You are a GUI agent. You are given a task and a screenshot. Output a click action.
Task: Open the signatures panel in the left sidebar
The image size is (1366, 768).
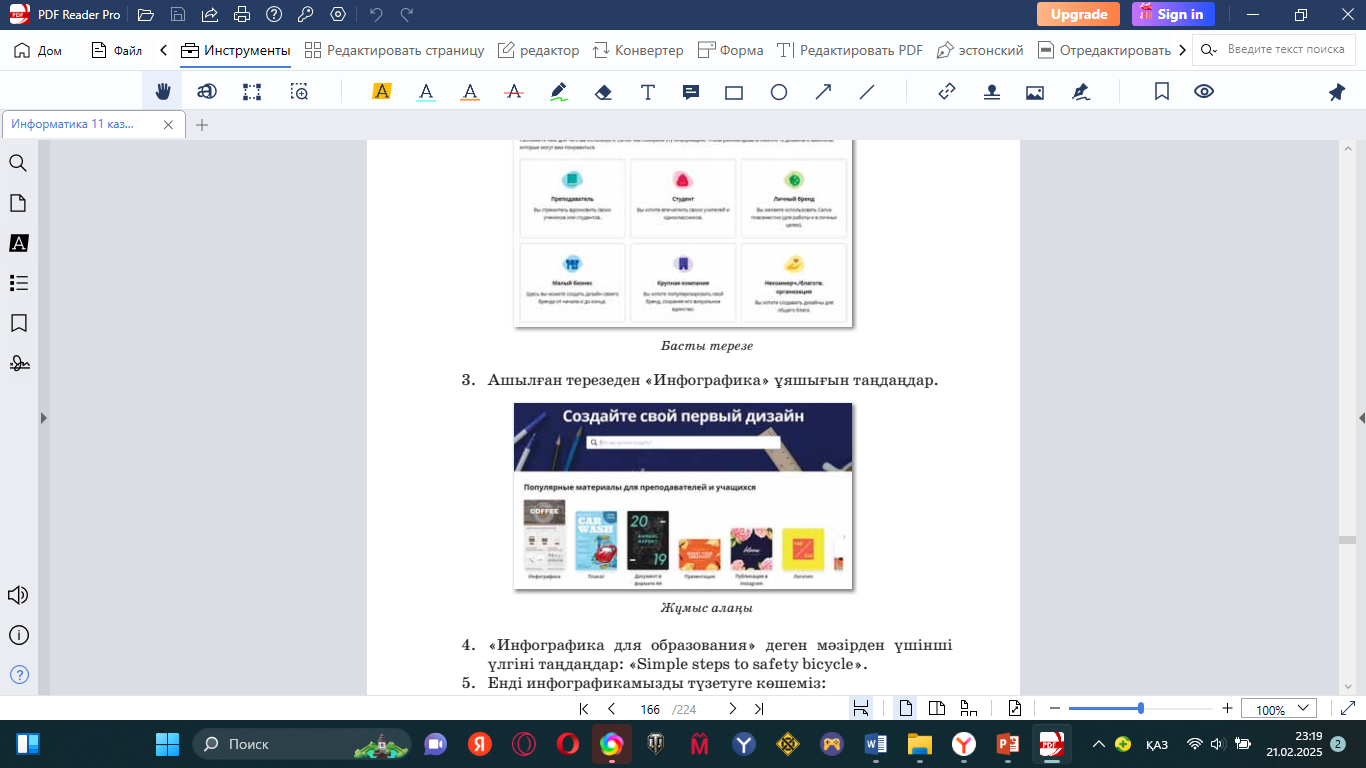point(18,363)
